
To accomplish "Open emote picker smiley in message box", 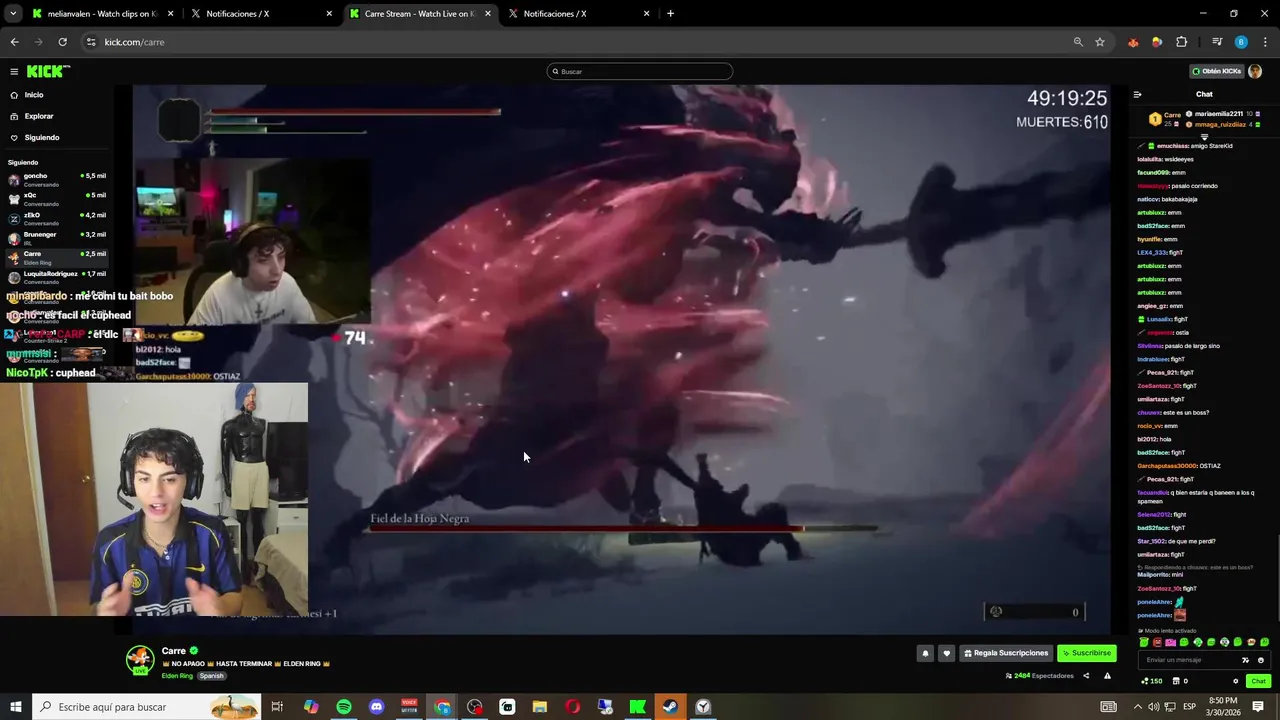I will (1260, 660).
